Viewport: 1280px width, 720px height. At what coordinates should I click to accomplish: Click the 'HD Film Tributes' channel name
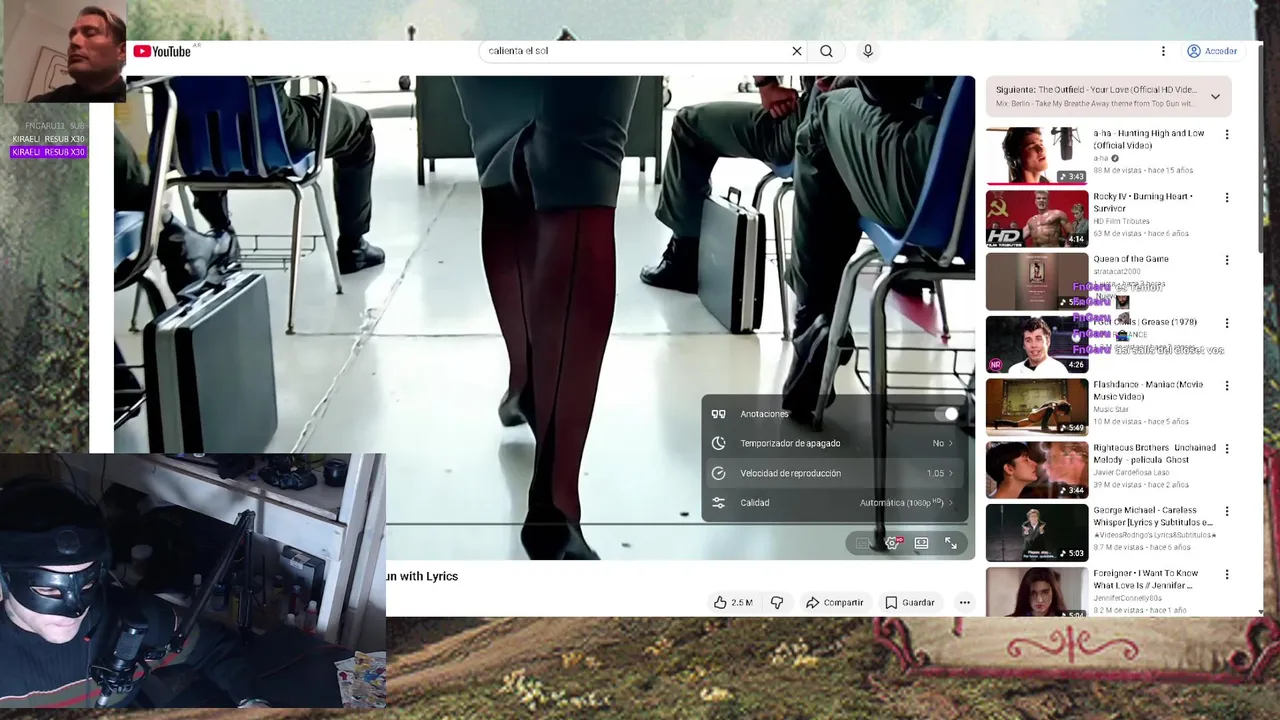[1122, 221]
